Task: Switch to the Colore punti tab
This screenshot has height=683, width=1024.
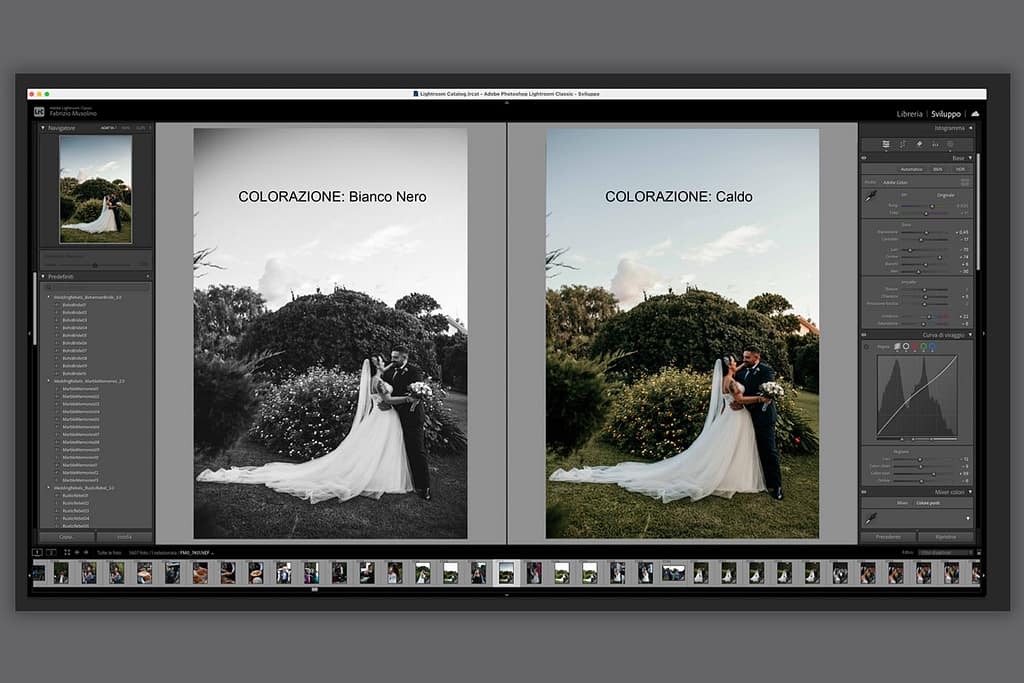Action: coord(929,502)
